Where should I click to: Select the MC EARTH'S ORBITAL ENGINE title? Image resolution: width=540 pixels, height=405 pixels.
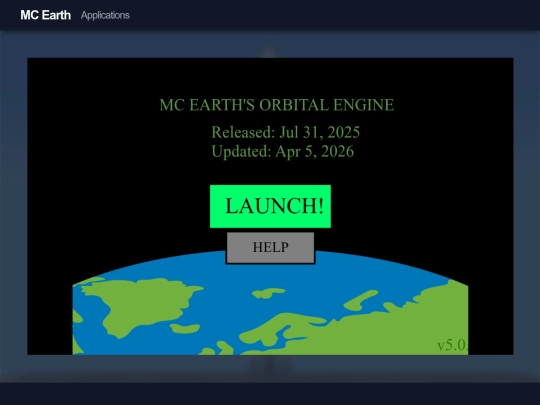(x=277, y=105)
